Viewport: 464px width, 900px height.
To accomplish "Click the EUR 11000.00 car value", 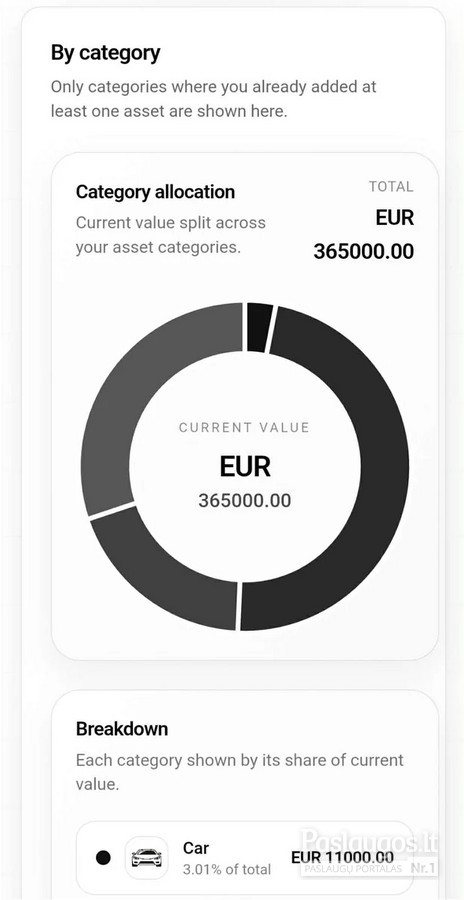I will coord(342,858).
